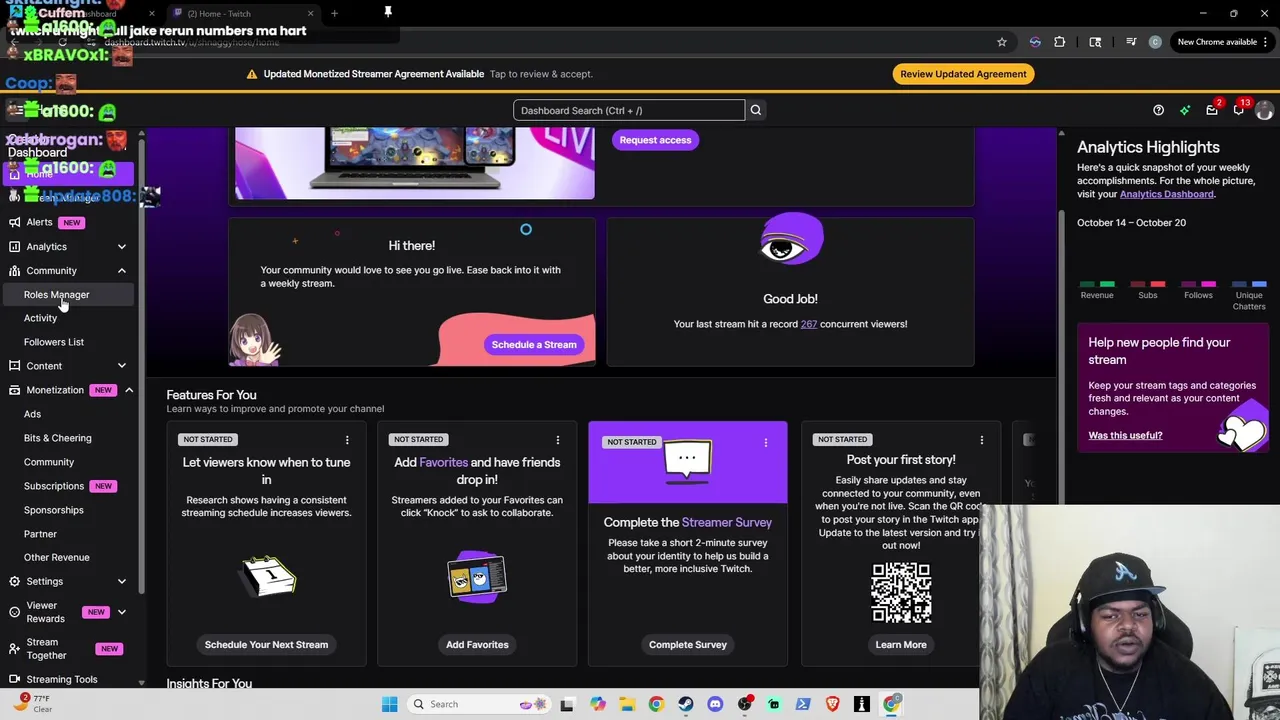Expand the Settings sidebar section

click(x=122, y=581)
